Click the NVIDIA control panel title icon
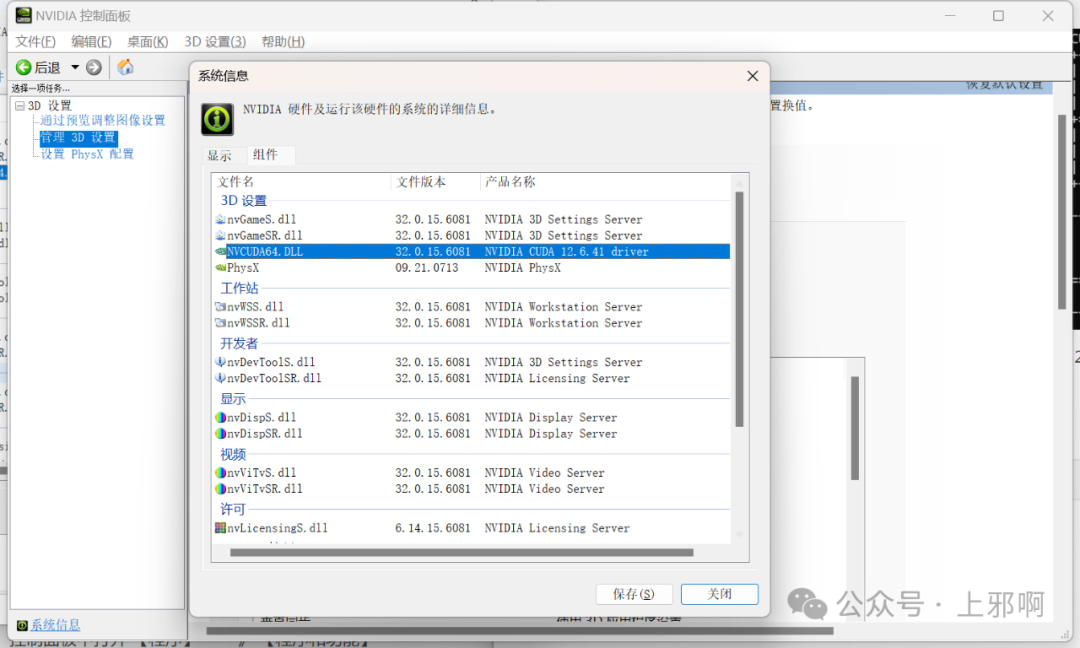The width and height of the screenshot is (1080, 648). point(23,15)
